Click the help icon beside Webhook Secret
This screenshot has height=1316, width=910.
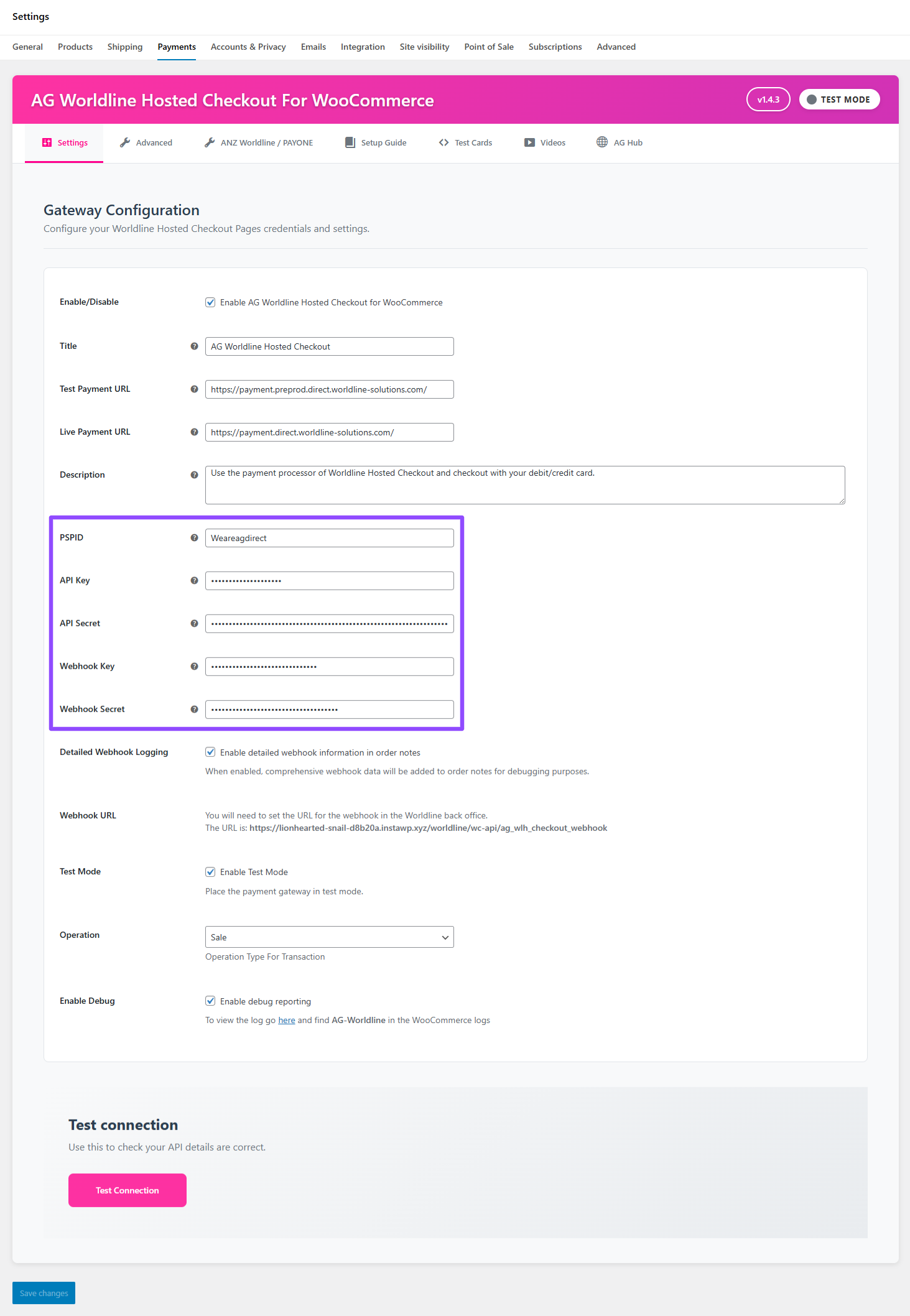(x=194, y=710)
